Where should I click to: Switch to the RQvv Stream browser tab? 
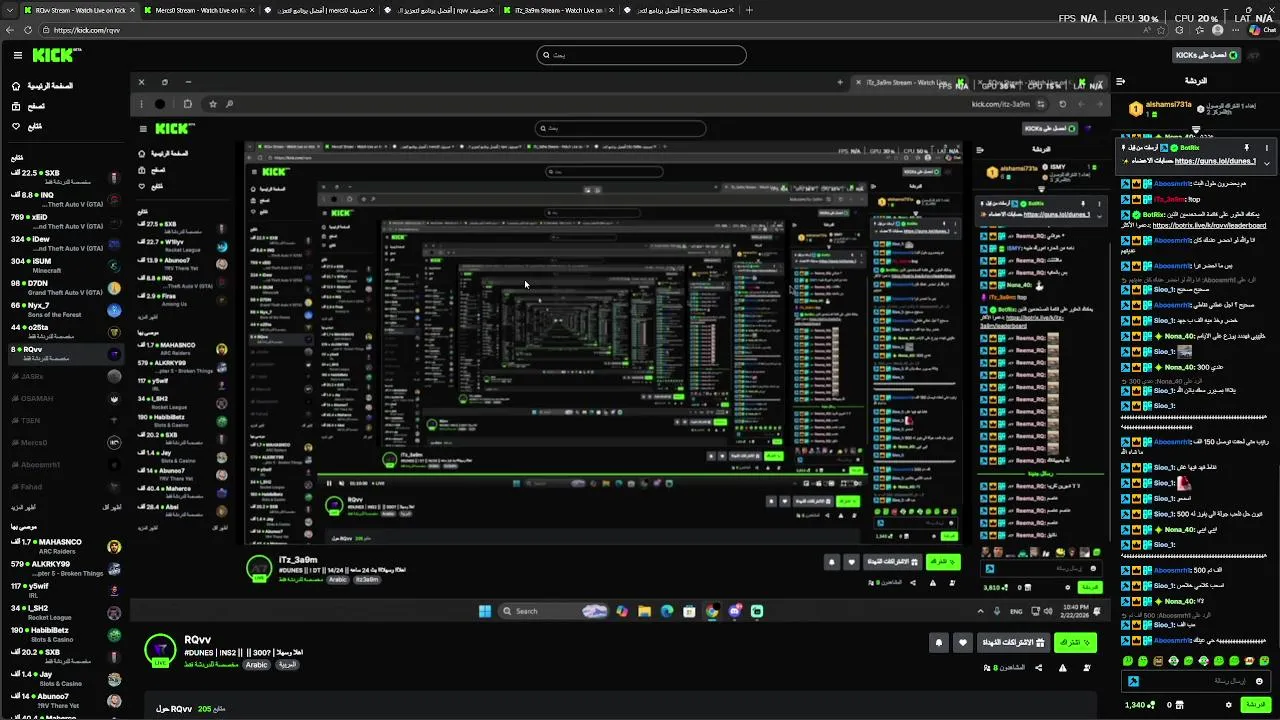point(81,10)
